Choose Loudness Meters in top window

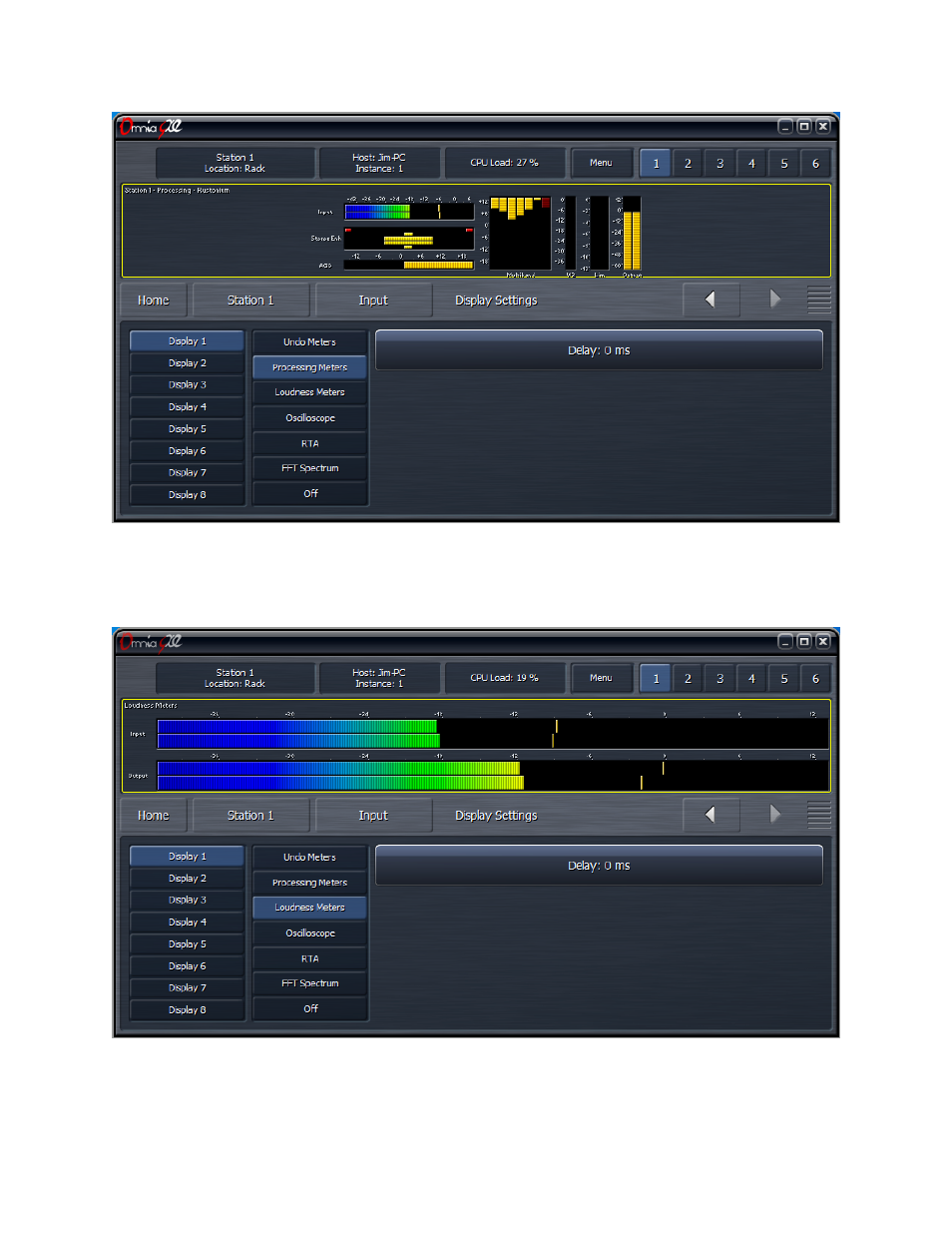click(310, 392)
